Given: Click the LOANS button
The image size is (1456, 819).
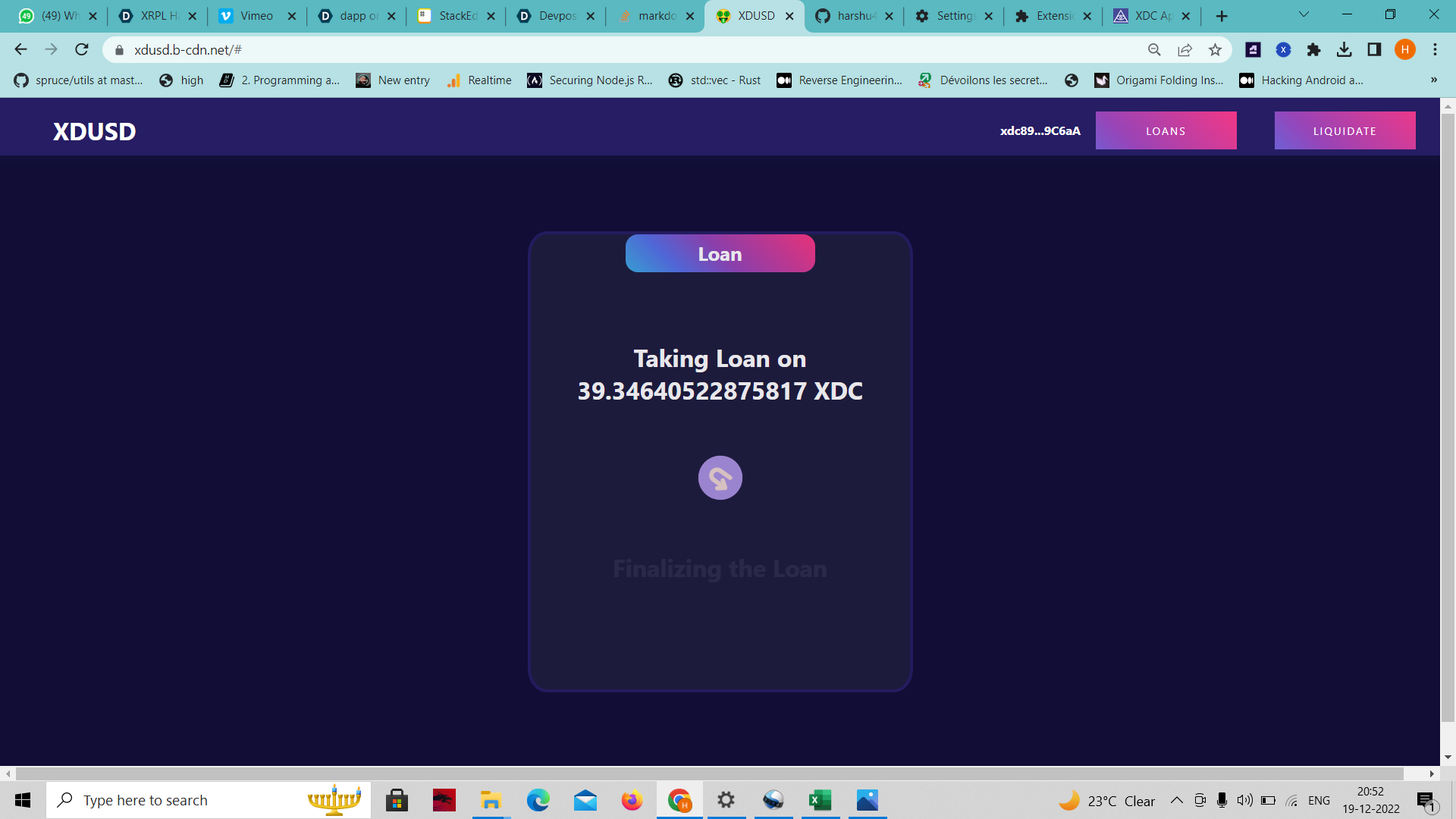Looking at the screenshot, I should click(x=1166, y=130).
